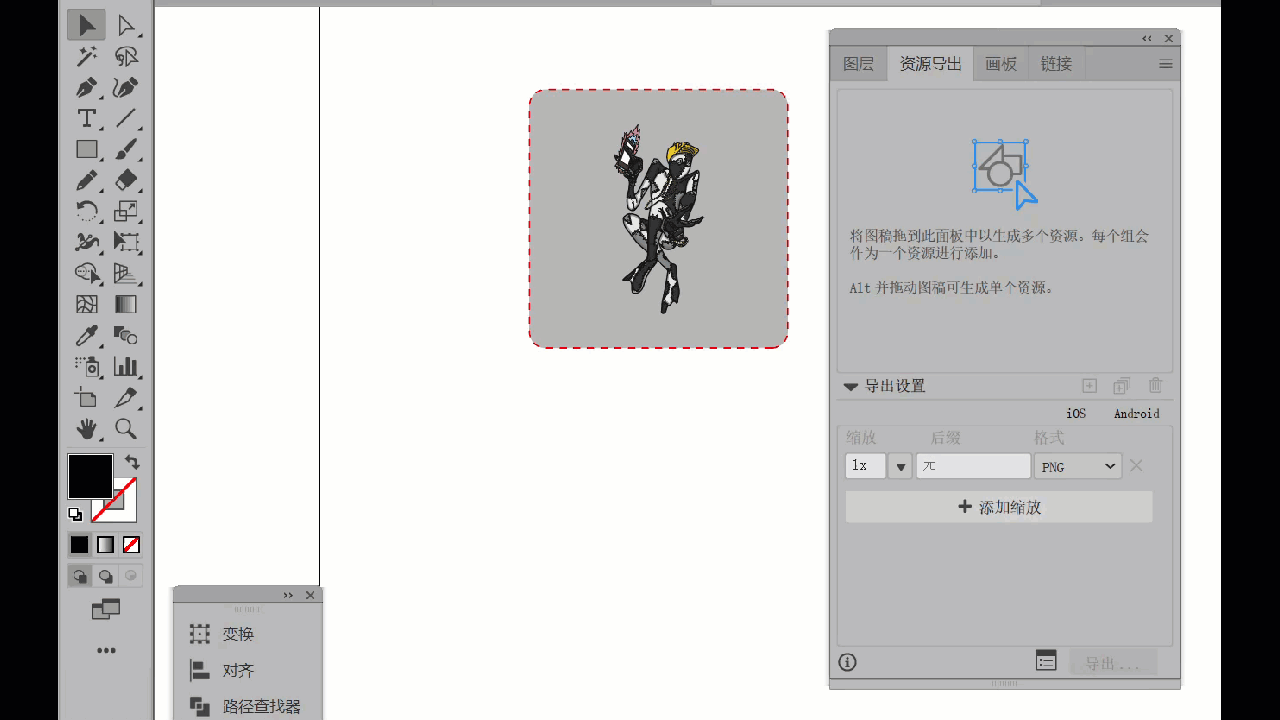Pick the Perspective Grid tool

[x=125, y=273]
